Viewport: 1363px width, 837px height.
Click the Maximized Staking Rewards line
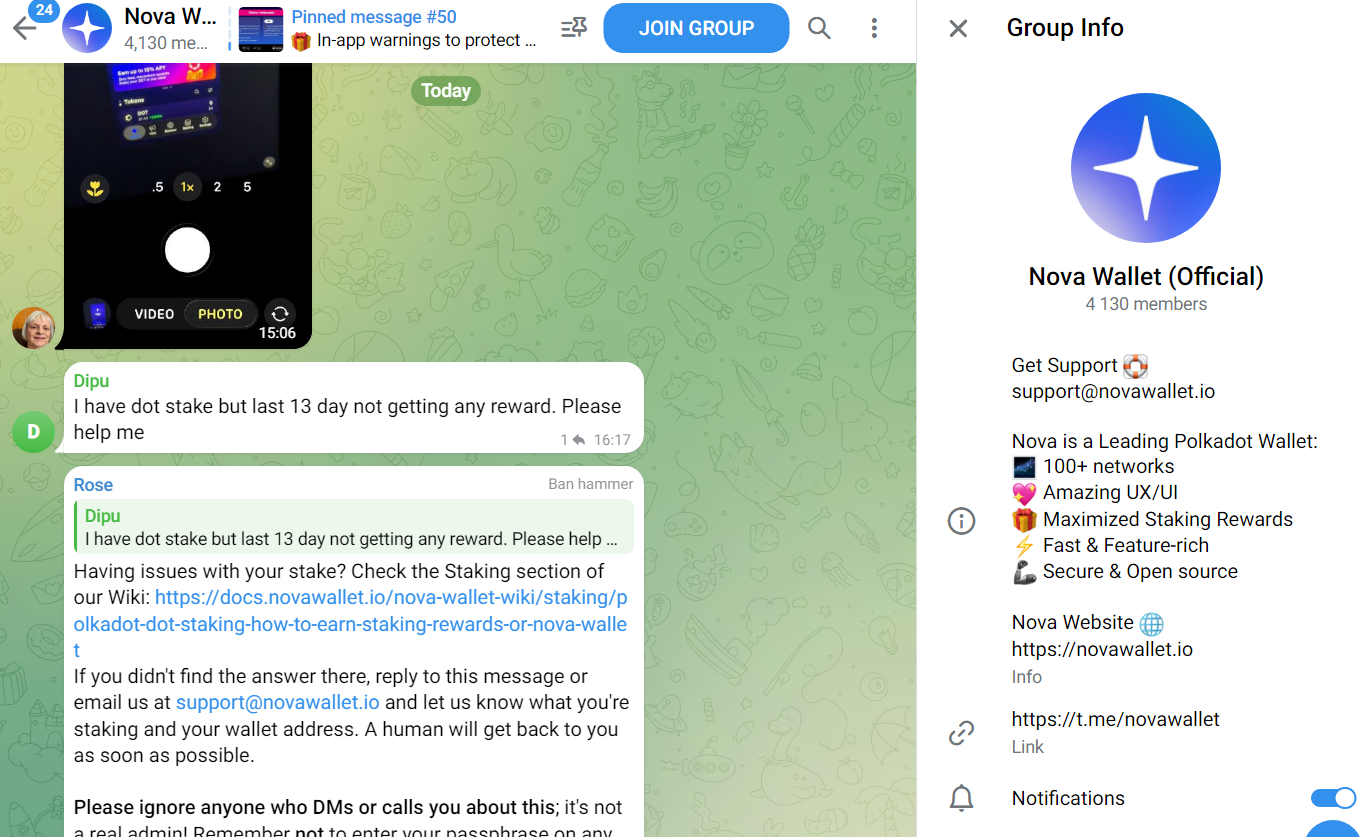click(1152, 519)
